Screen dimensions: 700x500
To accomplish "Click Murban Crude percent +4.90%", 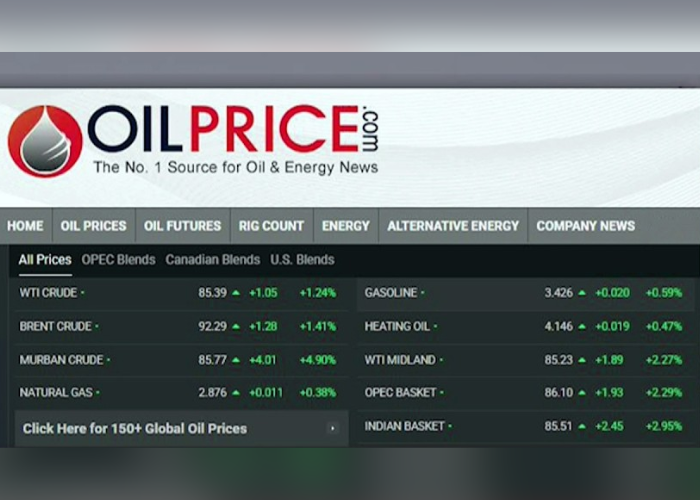I will coord(318,360).
